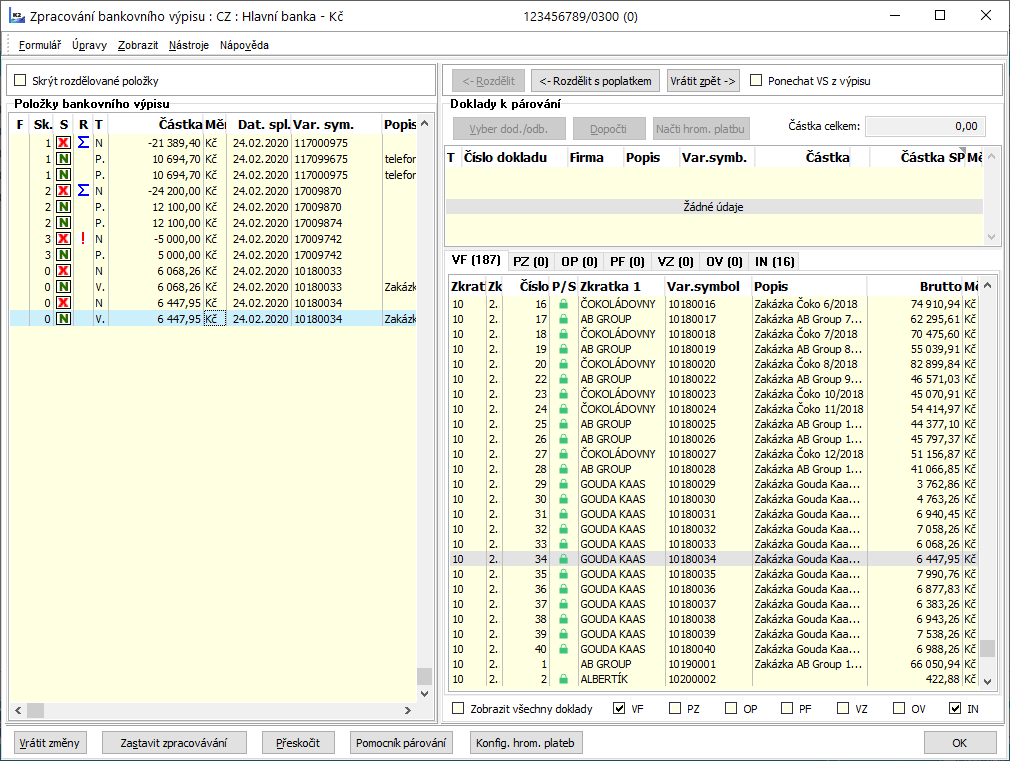Click red X icon for 6 447,95 N row
1010x761 pixels.
coord(63,303)
